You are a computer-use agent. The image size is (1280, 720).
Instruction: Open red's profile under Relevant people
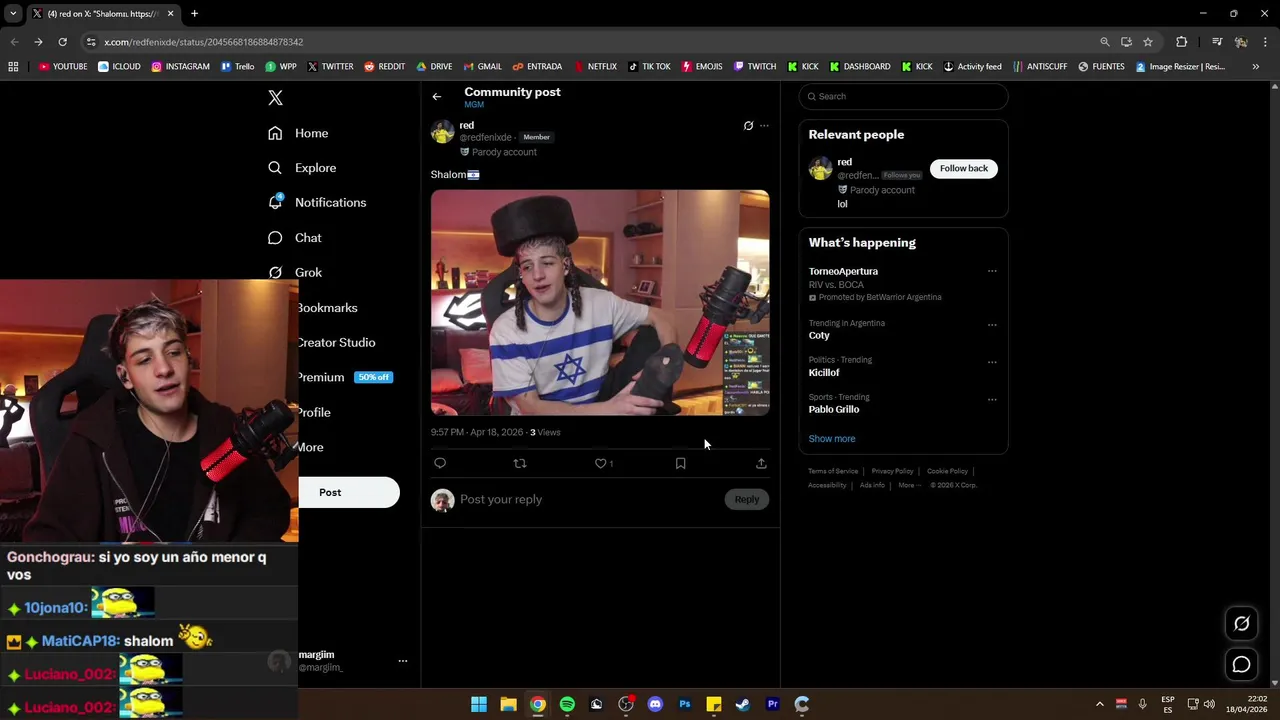(x=845, y=162)
